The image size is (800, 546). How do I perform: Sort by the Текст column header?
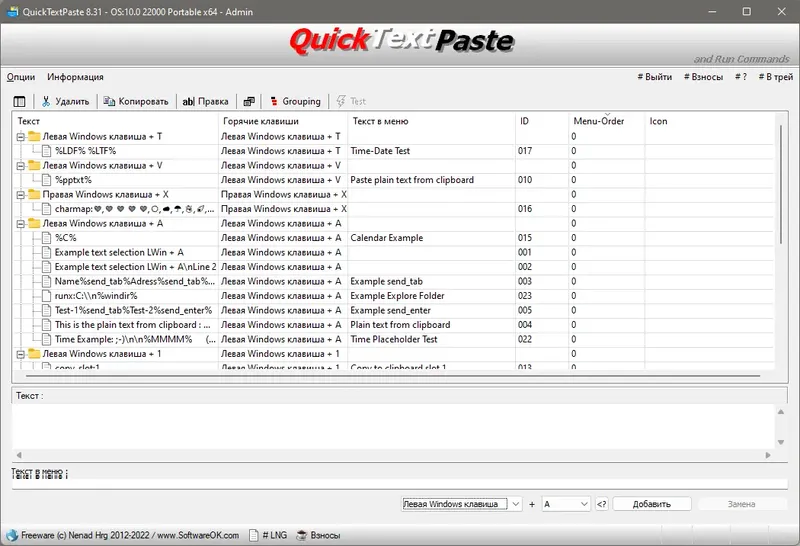[x=116, y=121]
